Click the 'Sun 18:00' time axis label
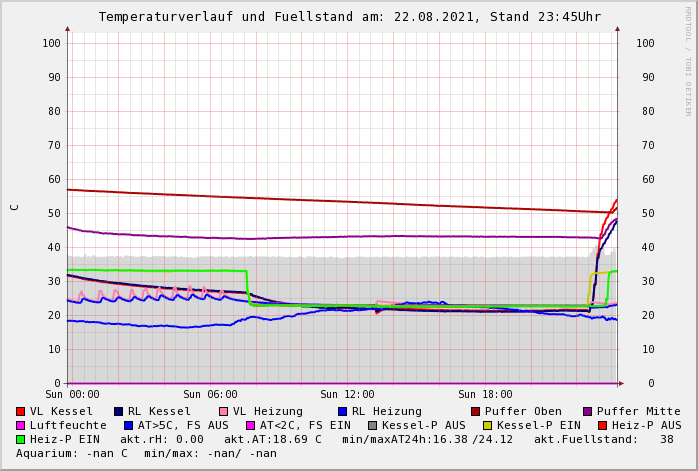The width and height of the screenshot is (698, 471). [485, 395]
